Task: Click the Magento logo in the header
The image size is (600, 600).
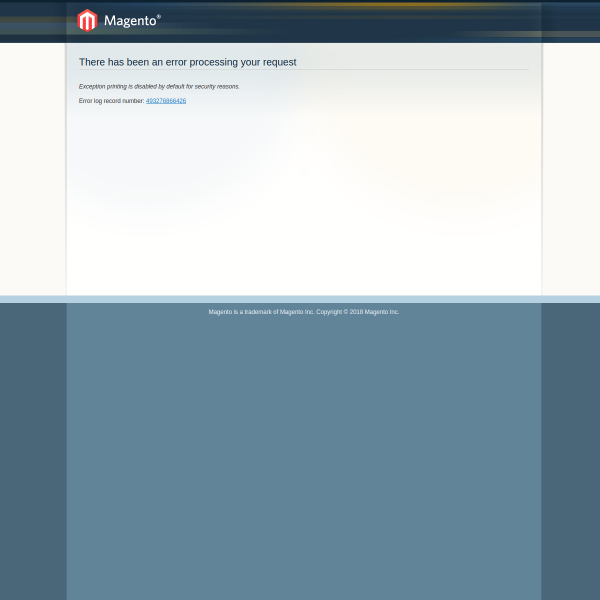Action: click(119, 21)
